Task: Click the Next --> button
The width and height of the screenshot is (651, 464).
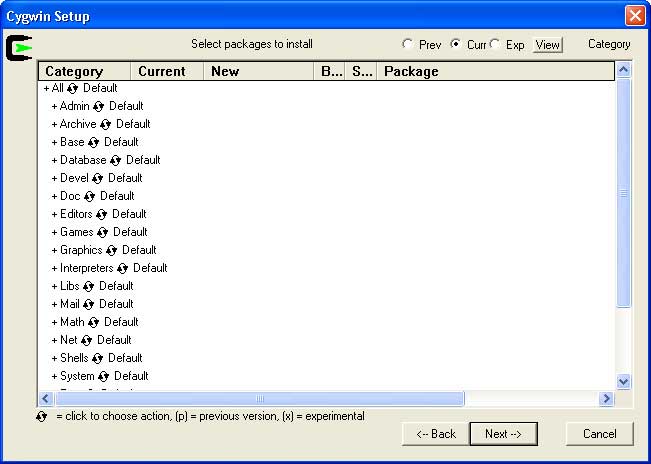Action: (504, 434)
